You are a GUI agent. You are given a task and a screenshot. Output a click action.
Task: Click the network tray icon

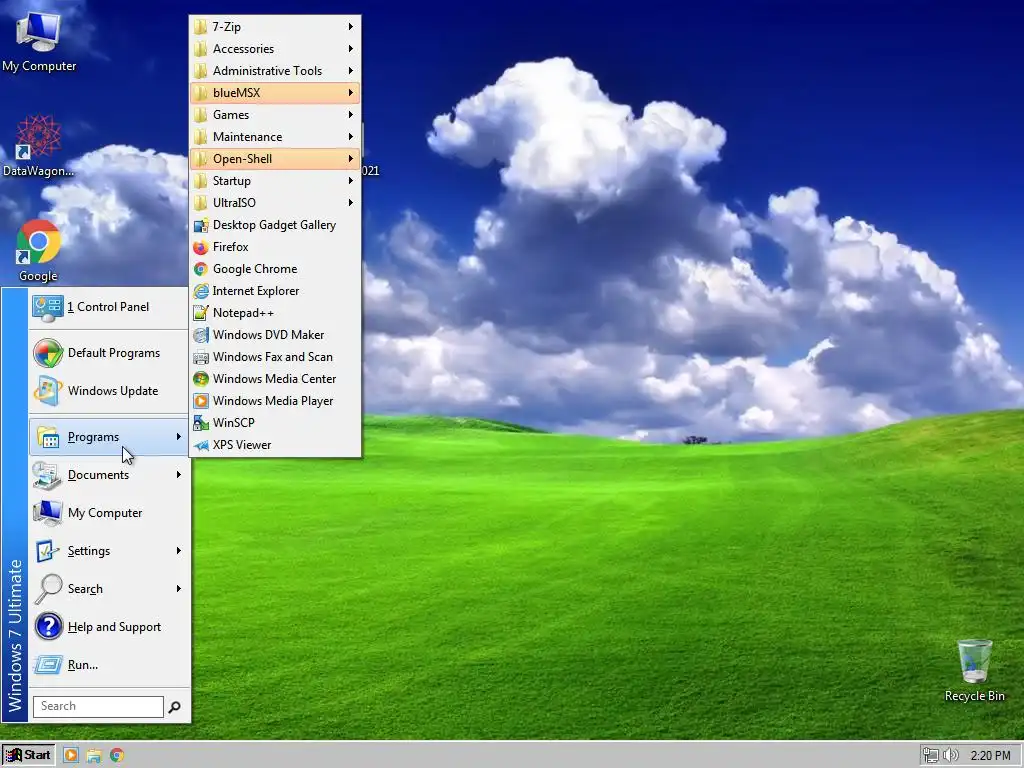coord(930,756)
